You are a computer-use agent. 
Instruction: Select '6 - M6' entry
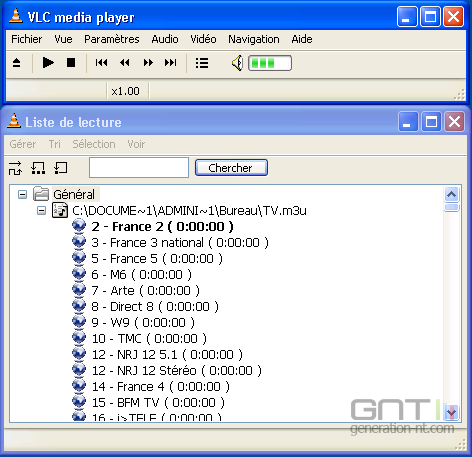tap(142, 275)
